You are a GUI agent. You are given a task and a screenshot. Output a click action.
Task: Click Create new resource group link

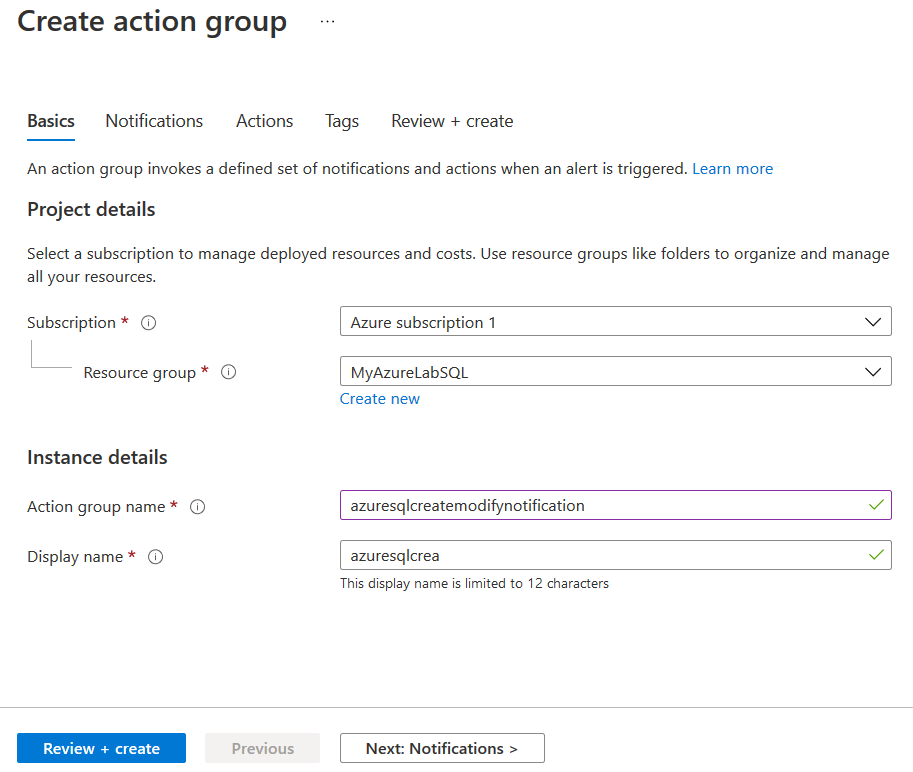(x=380, y=399)
